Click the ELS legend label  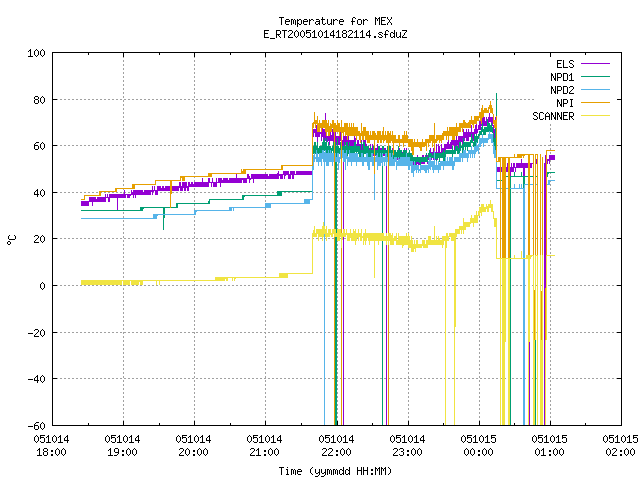(565, 64)
